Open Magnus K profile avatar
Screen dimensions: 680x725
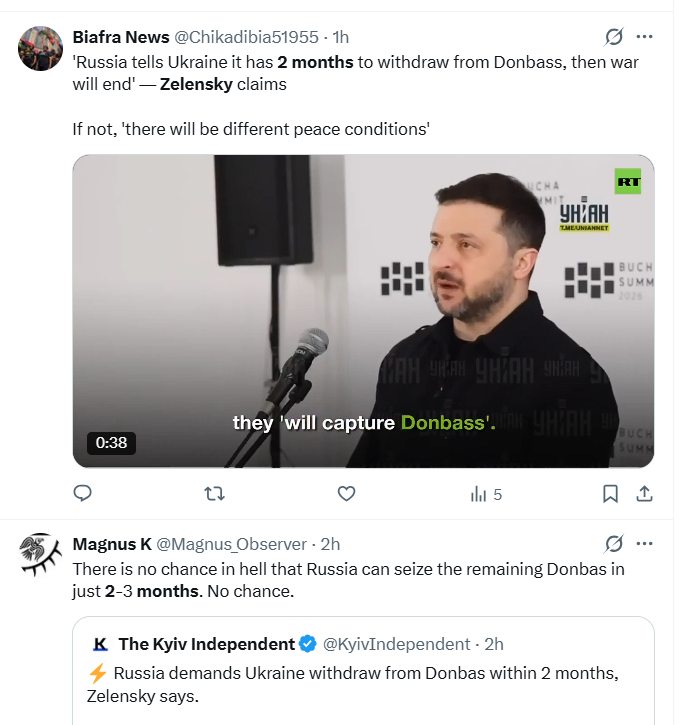(41, 554)
